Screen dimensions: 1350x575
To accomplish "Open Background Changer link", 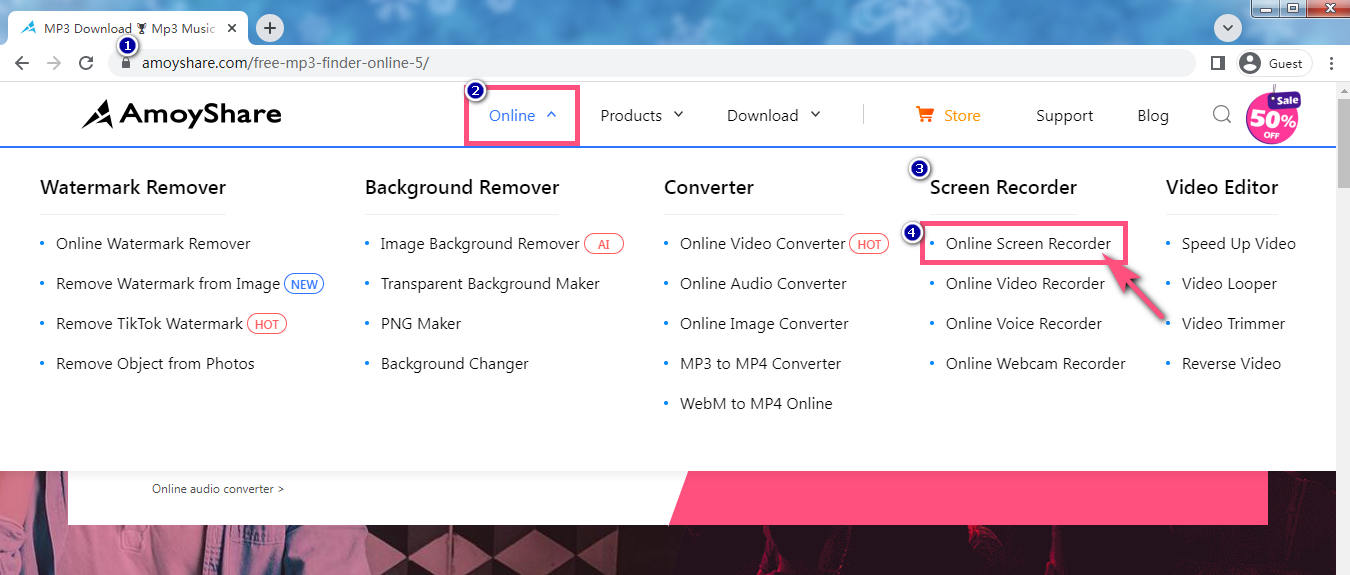I will (455, 363).
